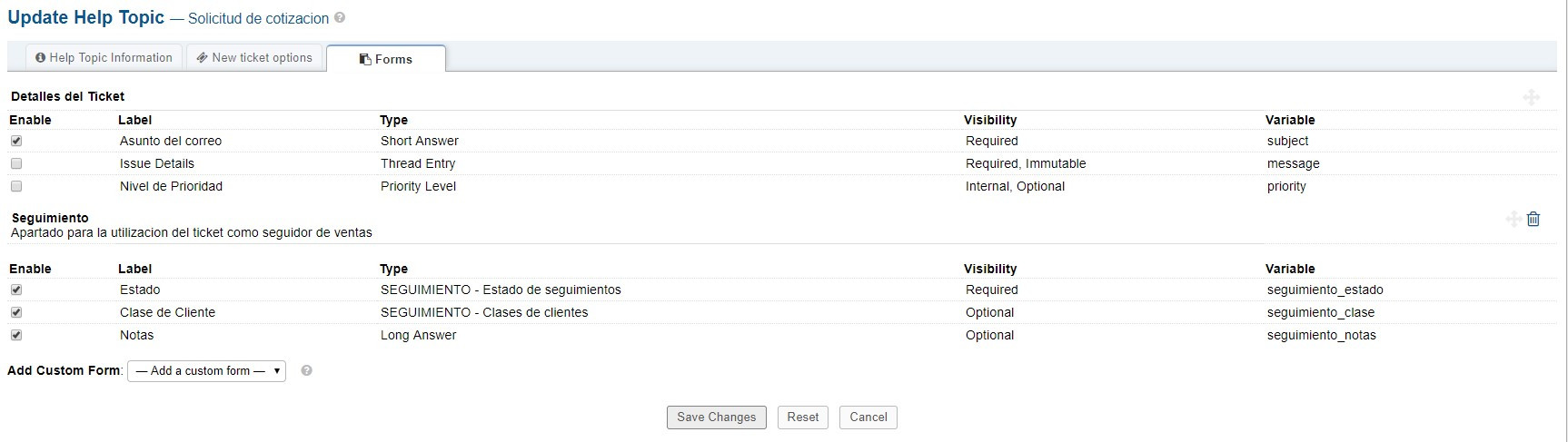Click the move handle icon for Detalles del Ticket
1568x442 pixels.
(1532, 97)
